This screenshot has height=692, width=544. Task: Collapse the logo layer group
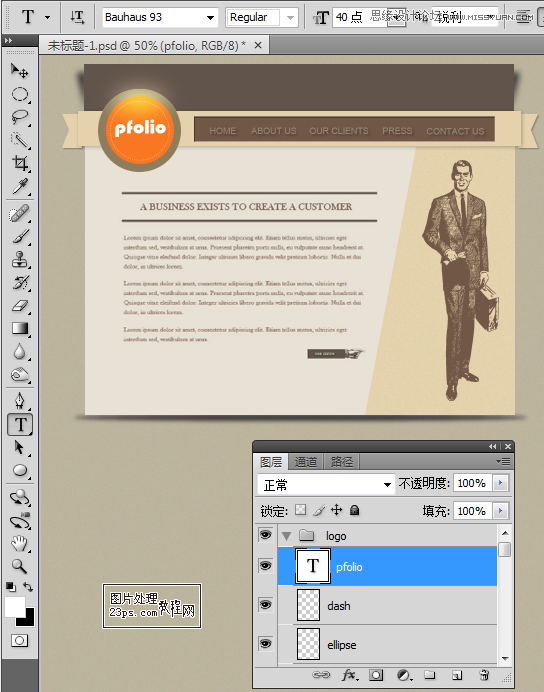coord(286,536)
